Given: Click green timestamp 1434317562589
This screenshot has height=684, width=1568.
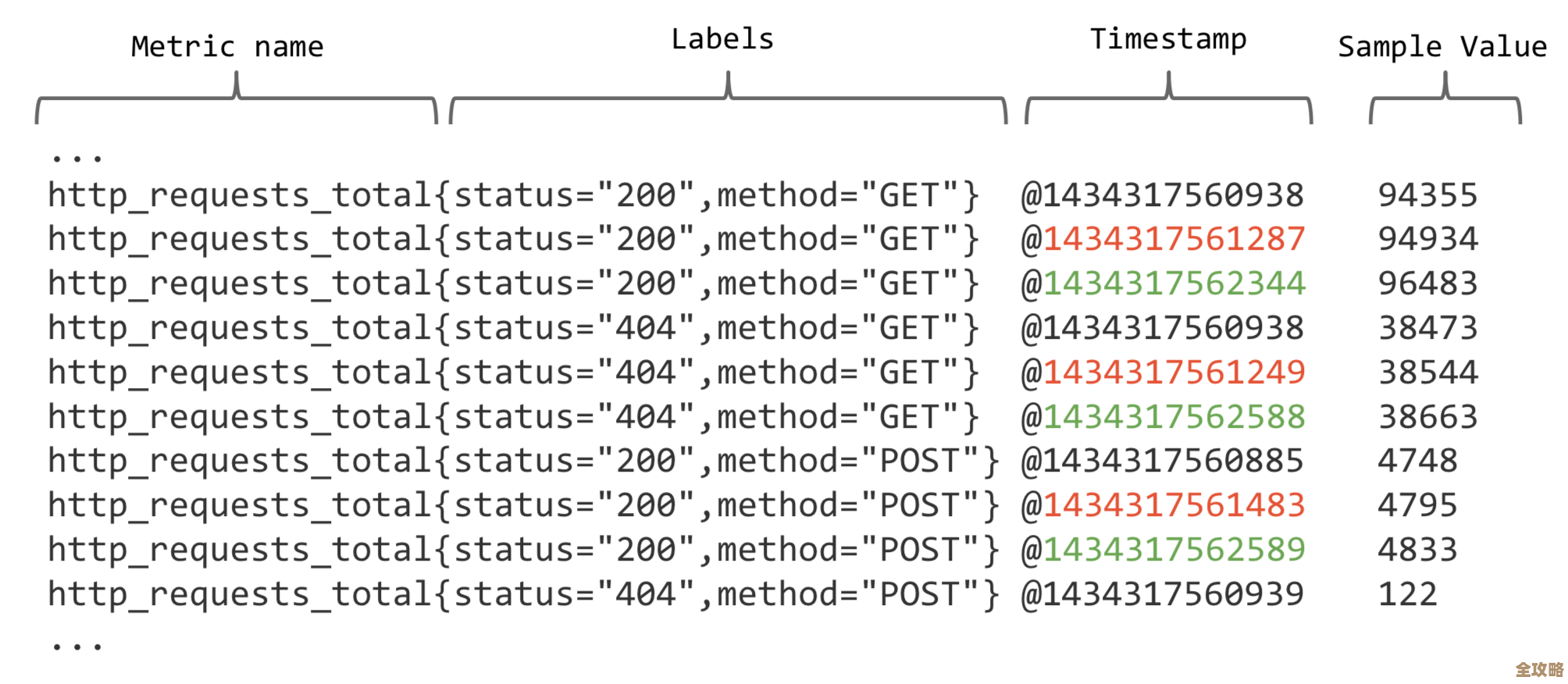Looking at the screenshot, I should (x=1174, y=550).
